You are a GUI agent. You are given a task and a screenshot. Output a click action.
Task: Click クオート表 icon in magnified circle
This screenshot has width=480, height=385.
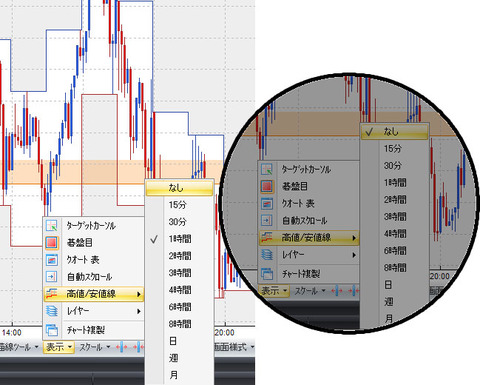(267, 203)
